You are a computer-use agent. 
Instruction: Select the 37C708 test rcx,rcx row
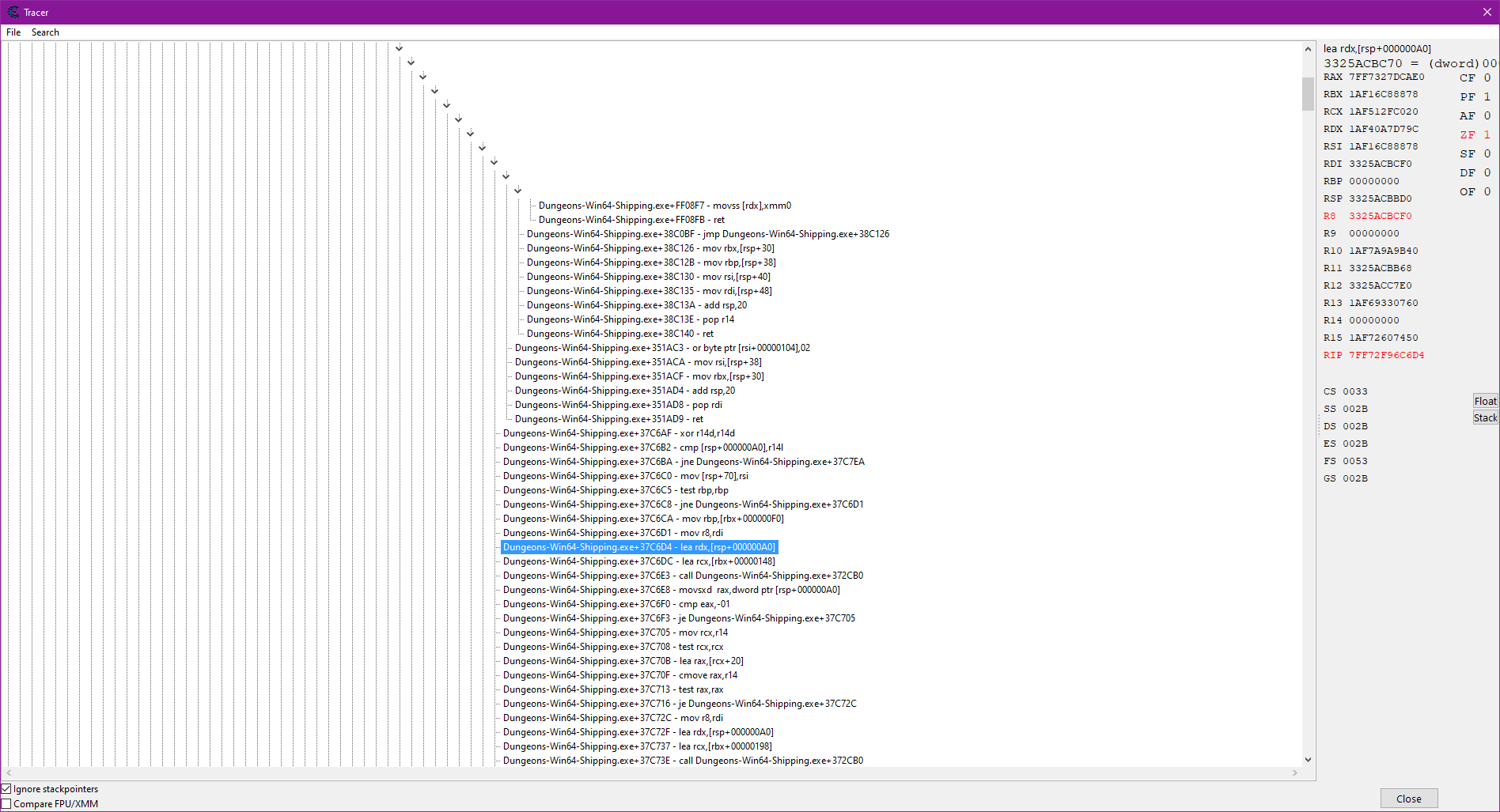point(613,647)
